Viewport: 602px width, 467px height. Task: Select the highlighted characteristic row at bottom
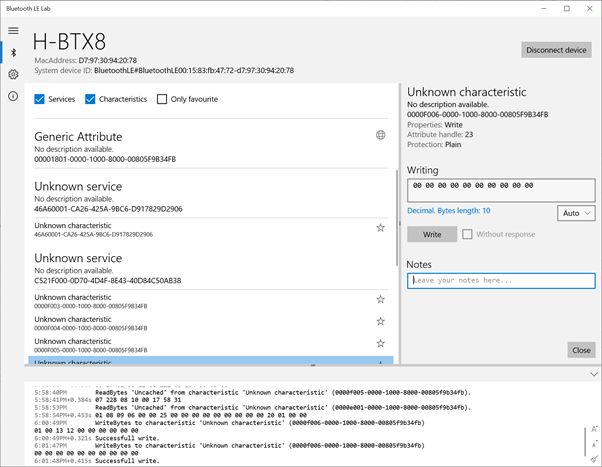point(211,360)
